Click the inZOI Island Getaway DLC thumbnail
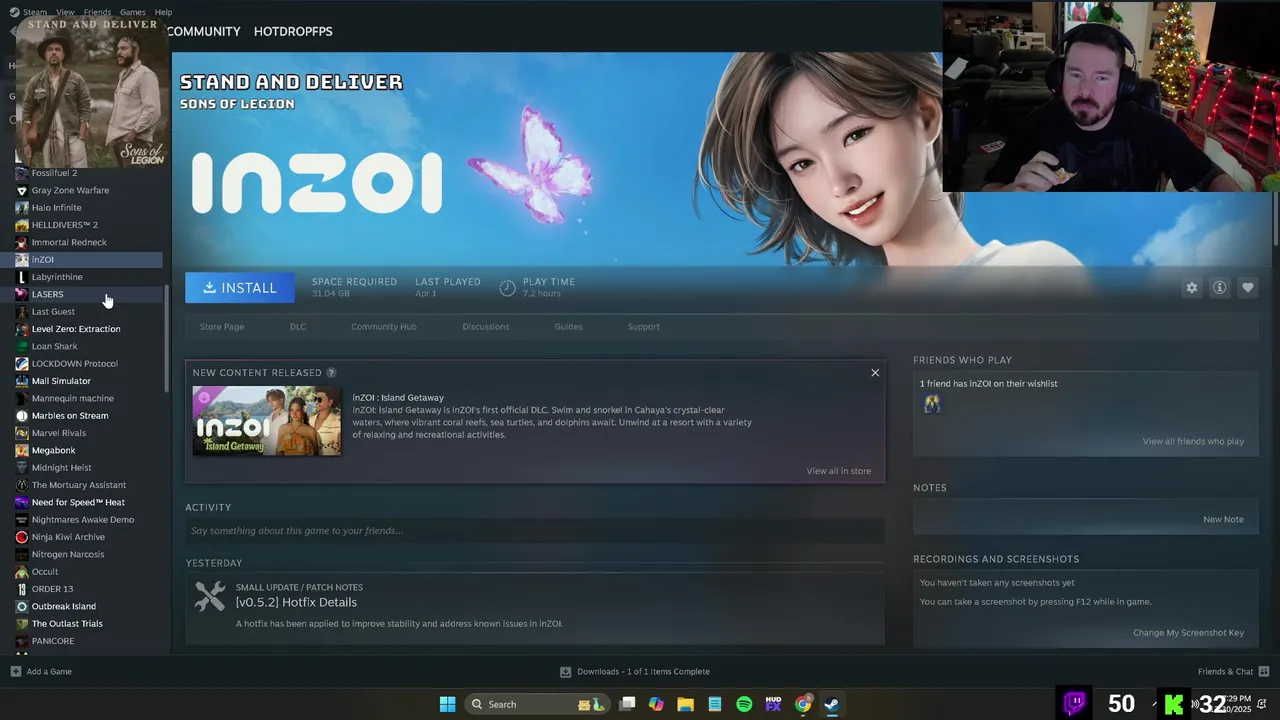 coord(267,420)
